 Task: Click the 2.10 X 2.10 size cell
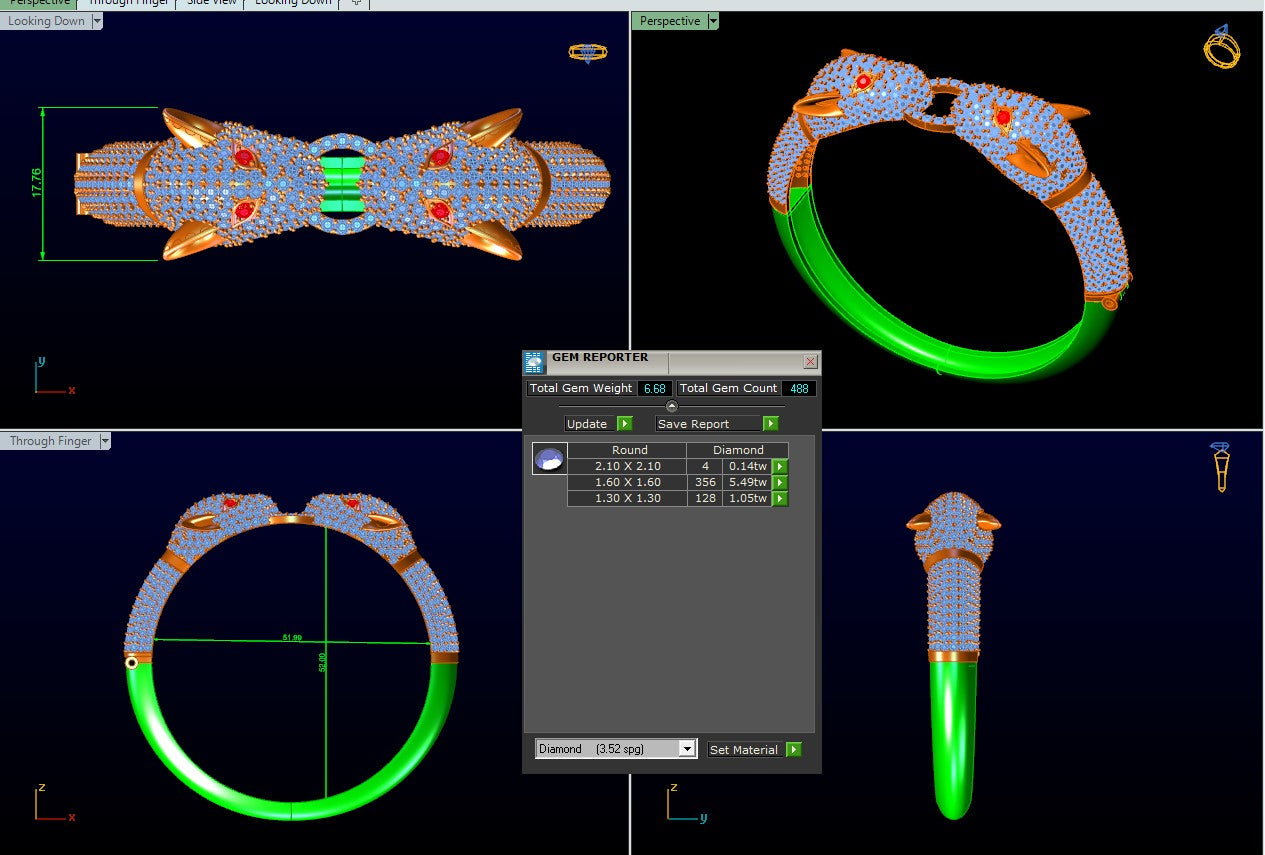point(627,466)
